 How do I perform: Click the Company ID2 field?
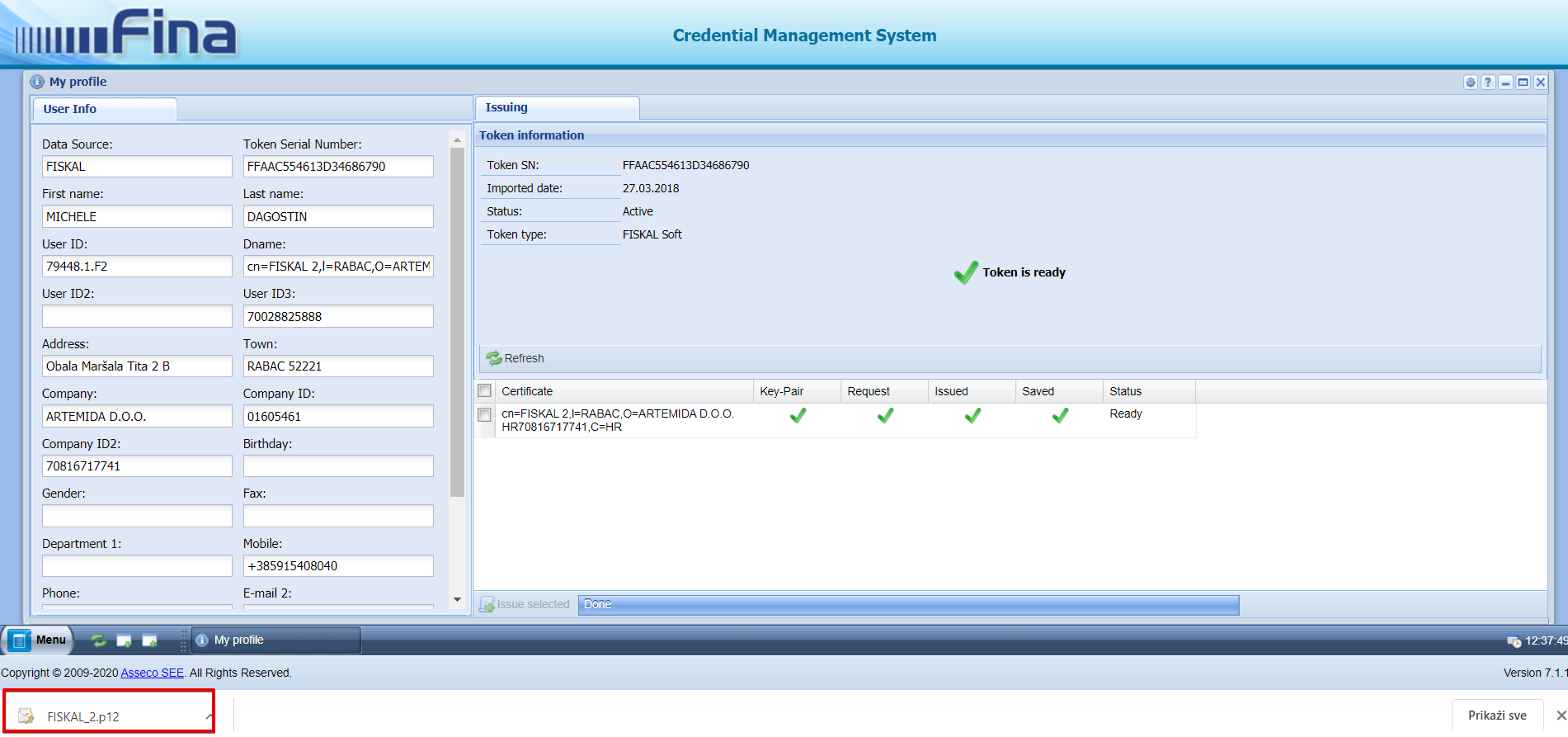[137, 466]
